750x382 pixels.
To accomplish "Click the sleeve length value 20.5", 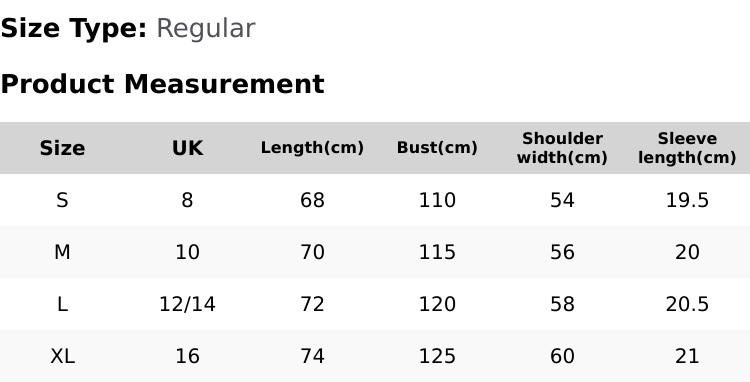I will [687, 304].
